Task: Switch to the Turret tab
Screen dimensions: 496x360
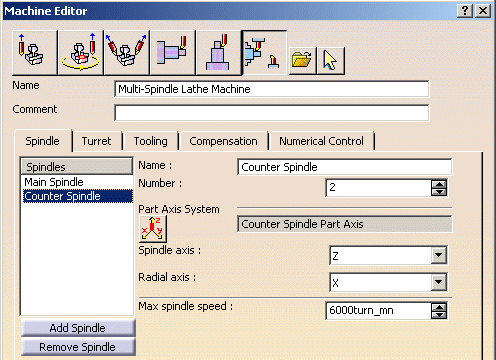Action: 97,141
